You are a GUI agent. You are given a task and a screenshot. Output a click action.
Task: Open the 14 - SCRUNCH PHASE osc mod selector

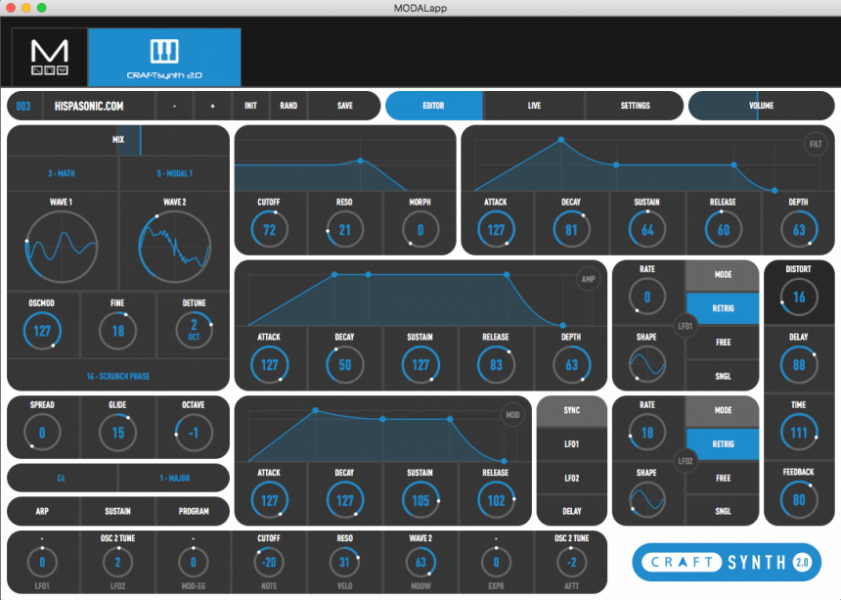coord(118,376)
